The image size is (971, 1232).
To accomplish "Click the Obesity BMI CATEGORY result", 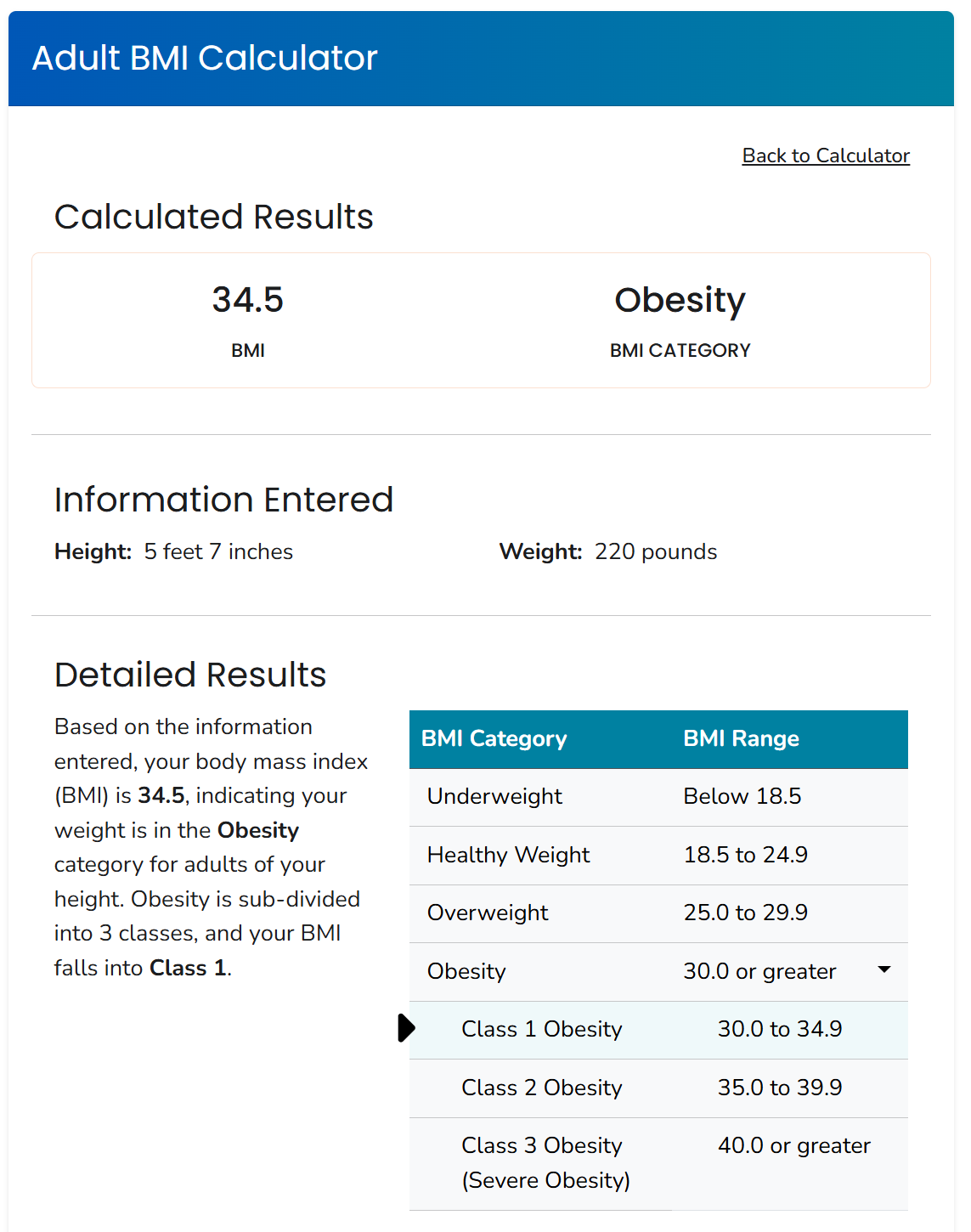I will pyautogui.click(x=680, y=300).
